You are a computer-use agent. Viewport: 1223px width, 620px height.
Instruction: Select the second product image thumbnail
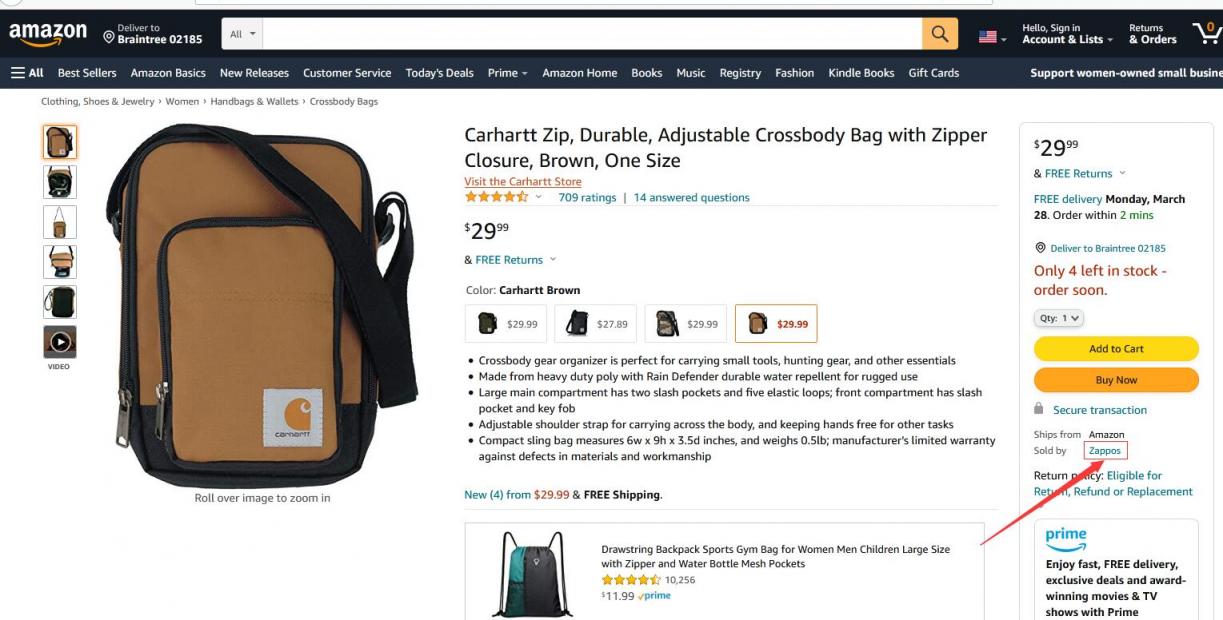point(60,182)
